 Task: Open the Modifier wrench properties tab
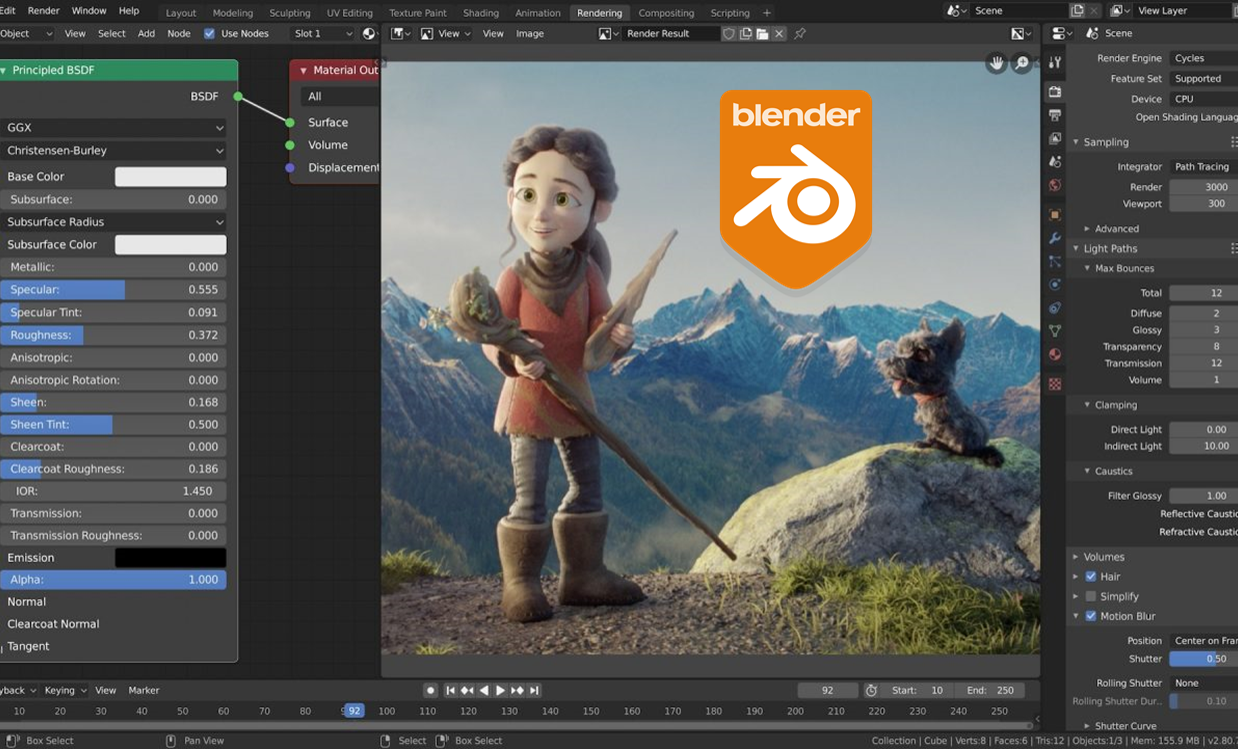click(1055, 238)
